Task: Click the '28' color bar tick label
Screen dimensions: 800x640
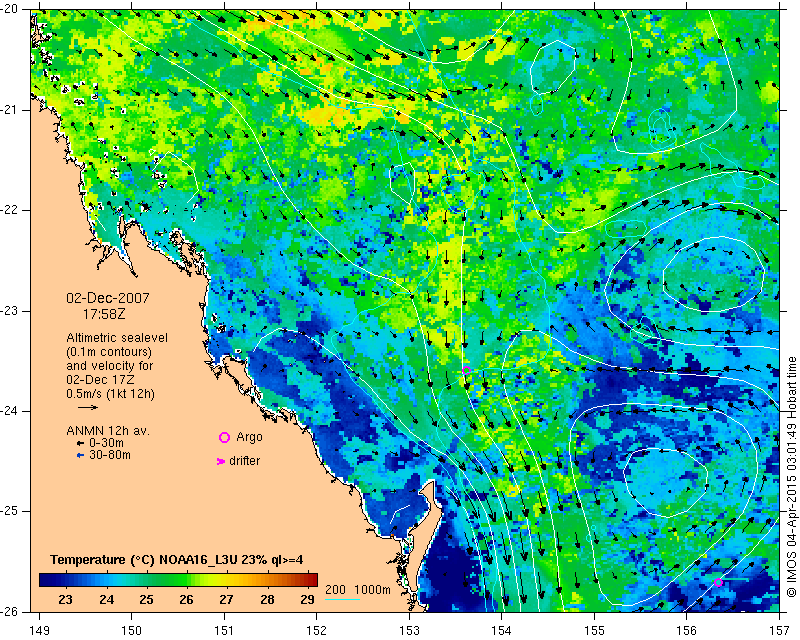Action: coord(267,600)
